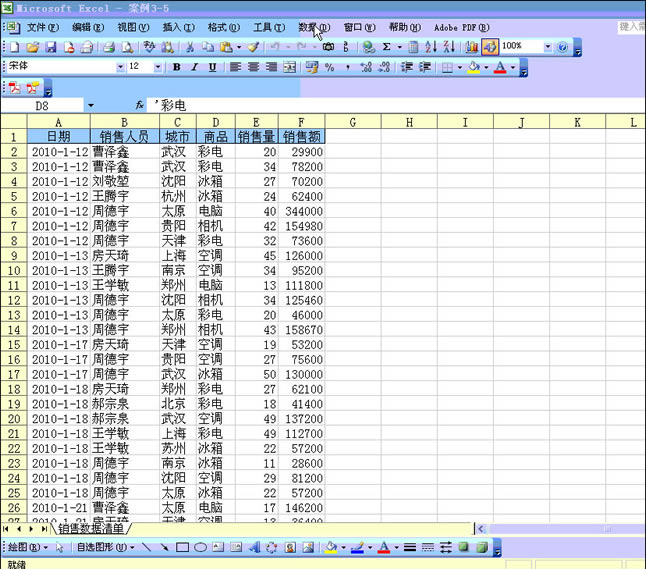Open the Zoom dropdown showing 100%
The height and width of the screenshot is (569, 646).
pyautogui.click(x=548, y=47)
